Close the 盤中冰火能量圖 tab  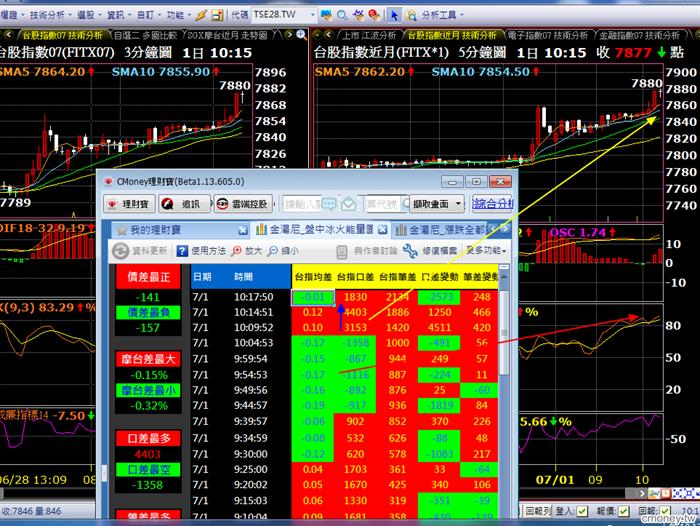tap(383, 230)
